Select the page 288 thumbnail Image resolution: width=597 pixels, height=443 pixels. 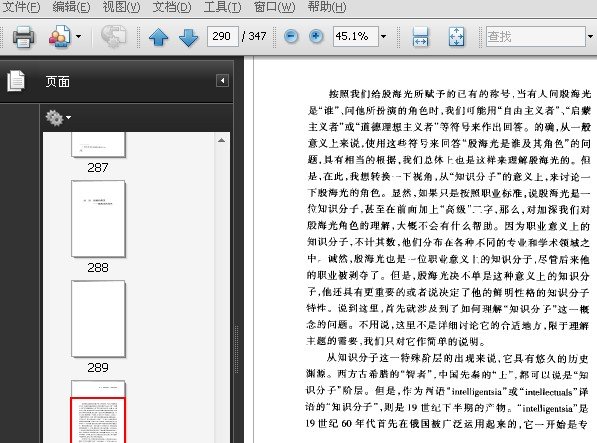[x=98, y=219]
